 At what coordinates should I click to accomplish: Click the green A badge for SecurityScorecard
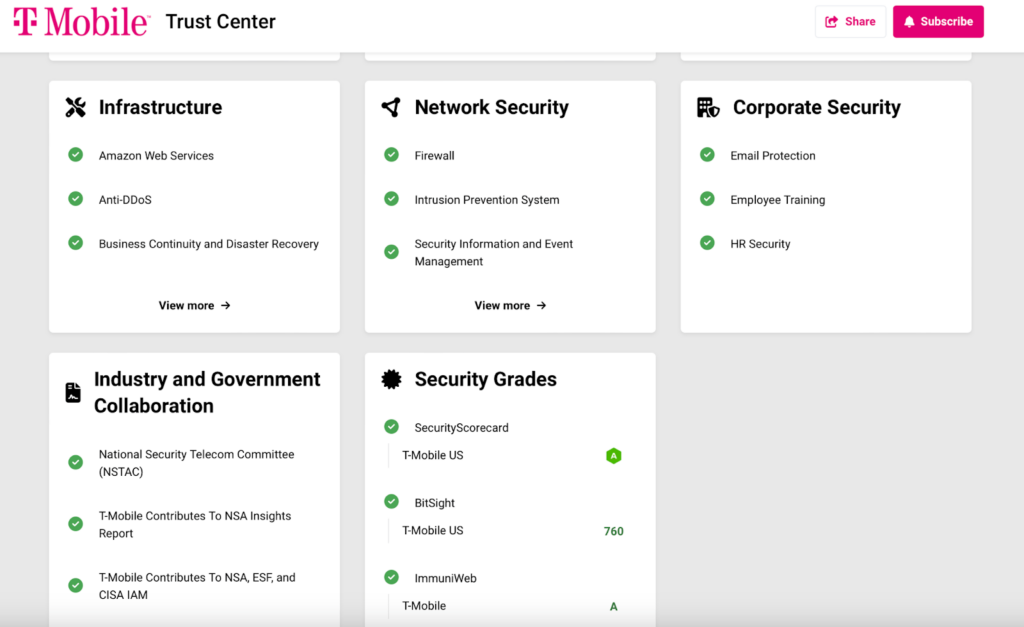(x=614, y=456)
